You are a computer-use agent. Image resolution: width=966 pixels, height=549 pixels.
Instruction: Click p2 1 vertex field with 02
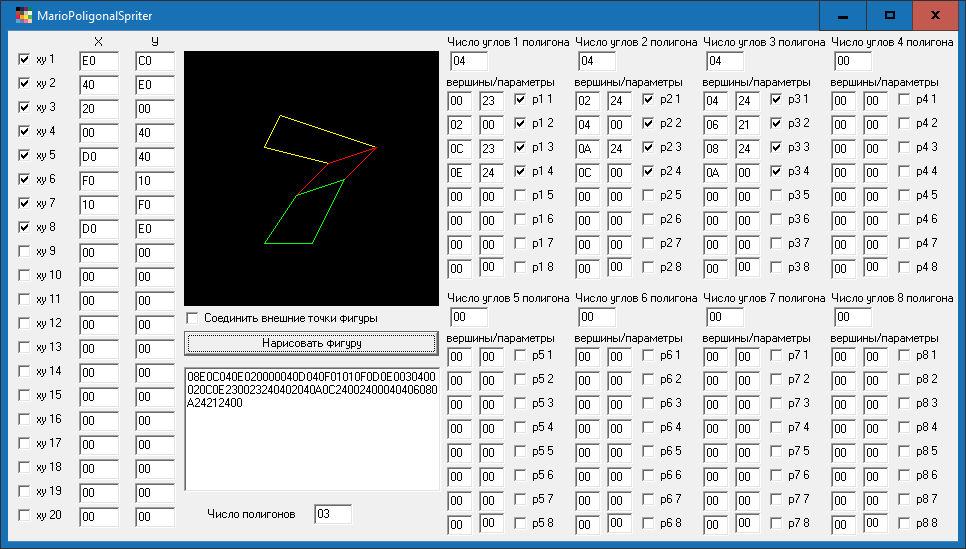(588, 101)
